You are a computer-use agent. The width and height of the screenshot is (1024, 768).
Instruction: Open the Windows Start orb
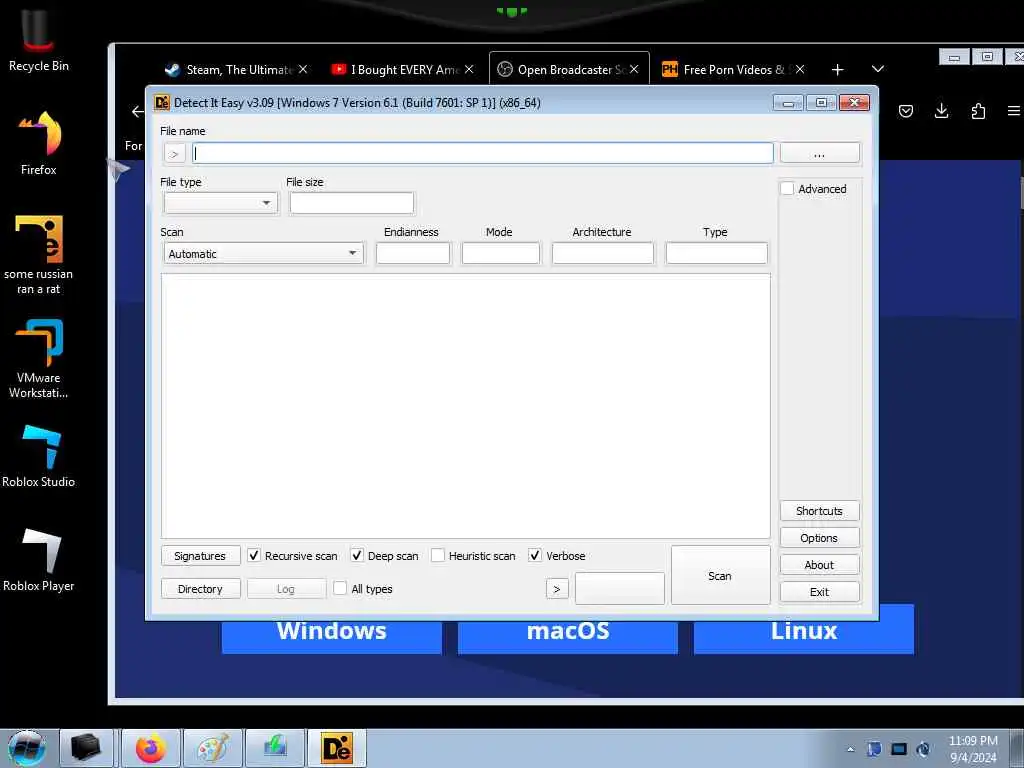26,748
